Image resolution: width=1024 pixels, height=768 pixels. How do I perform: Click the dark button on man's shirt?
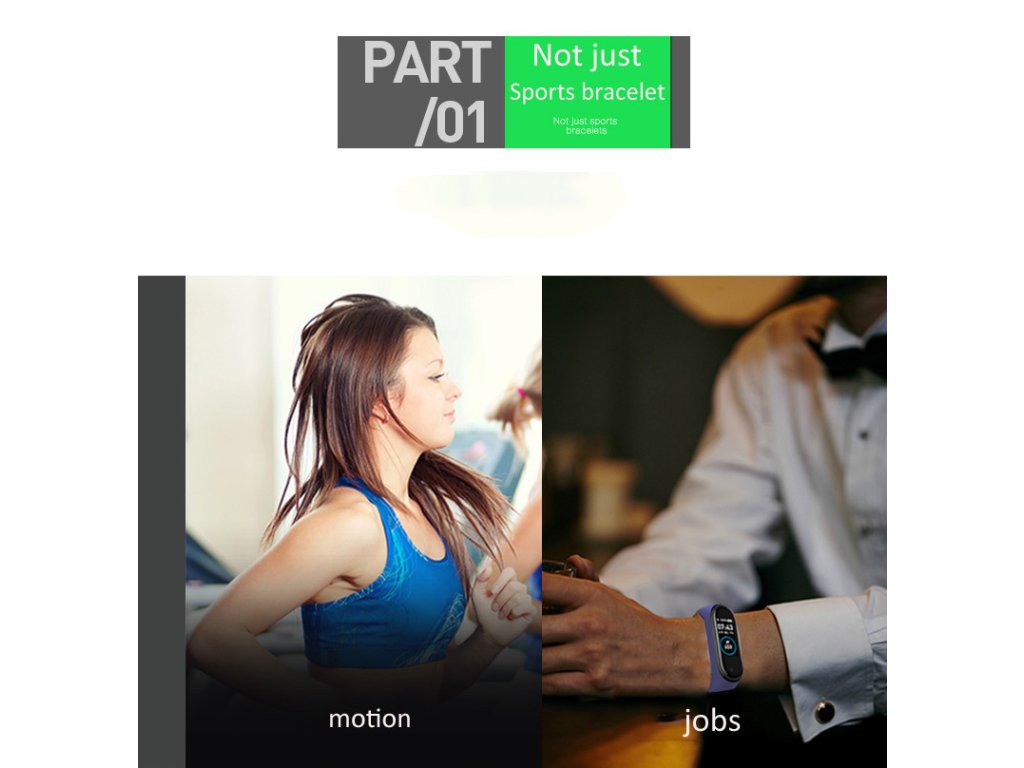point(863,434)
